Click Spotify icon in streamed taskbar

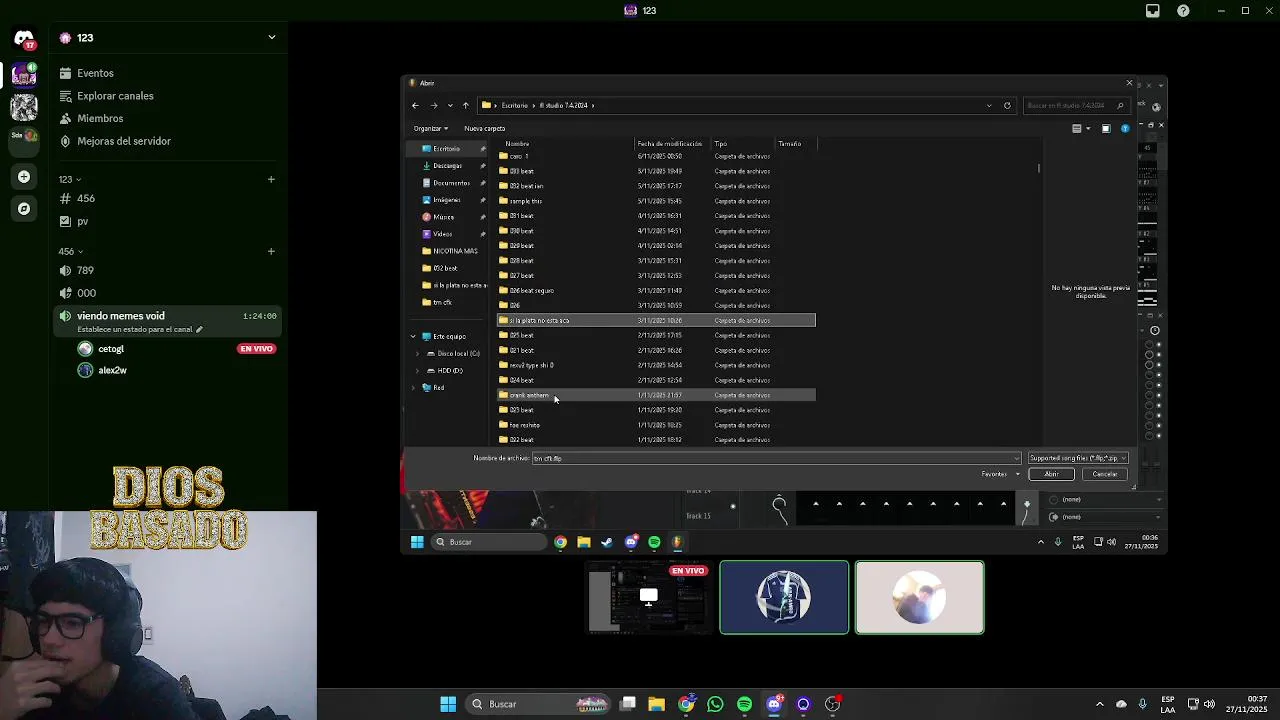[x=654, y=542]
